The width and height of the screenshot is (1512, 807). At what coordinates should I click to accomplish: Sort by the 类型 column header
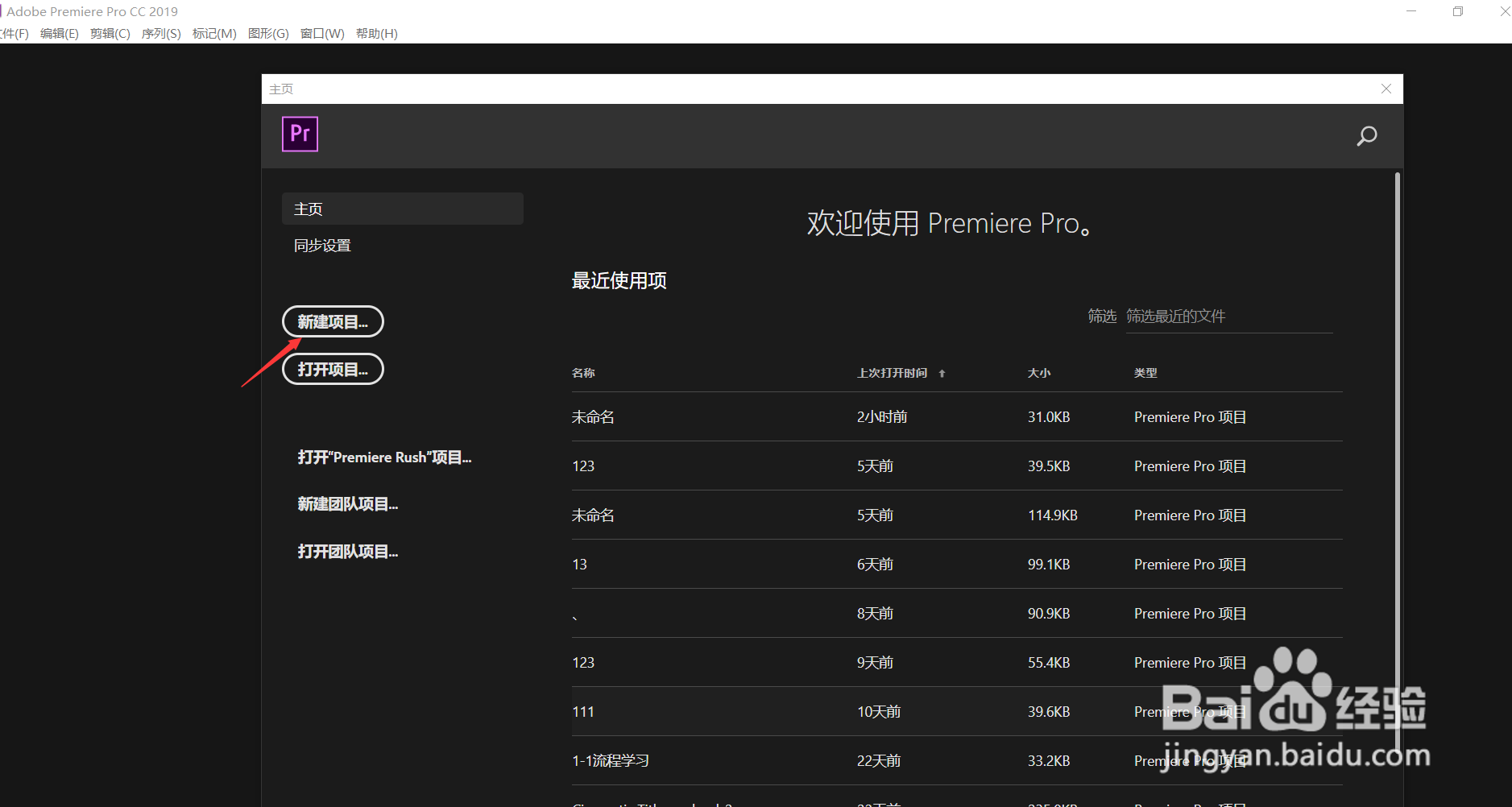tap(1145, 373)
